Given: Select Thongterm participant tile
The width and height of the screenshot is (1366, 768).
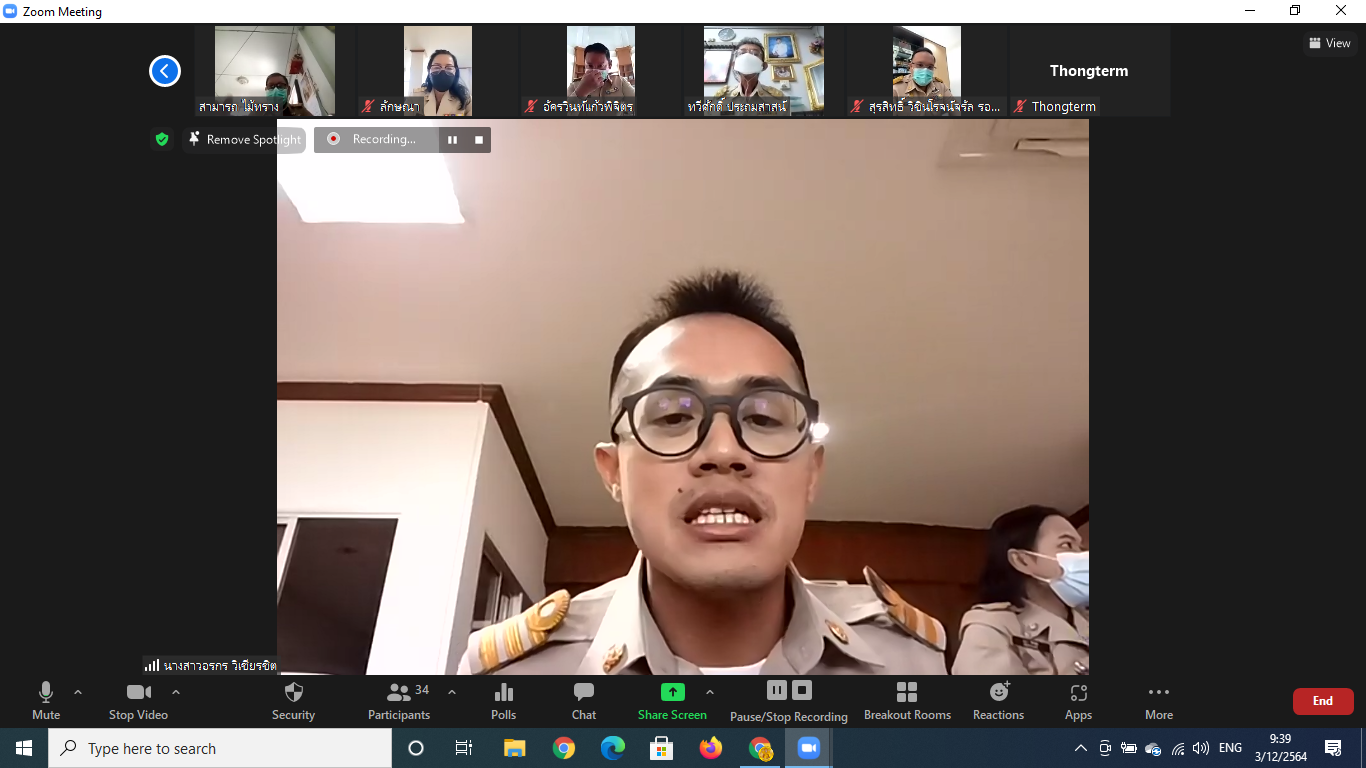Looking at the screenshot, I should point(1089,71).
